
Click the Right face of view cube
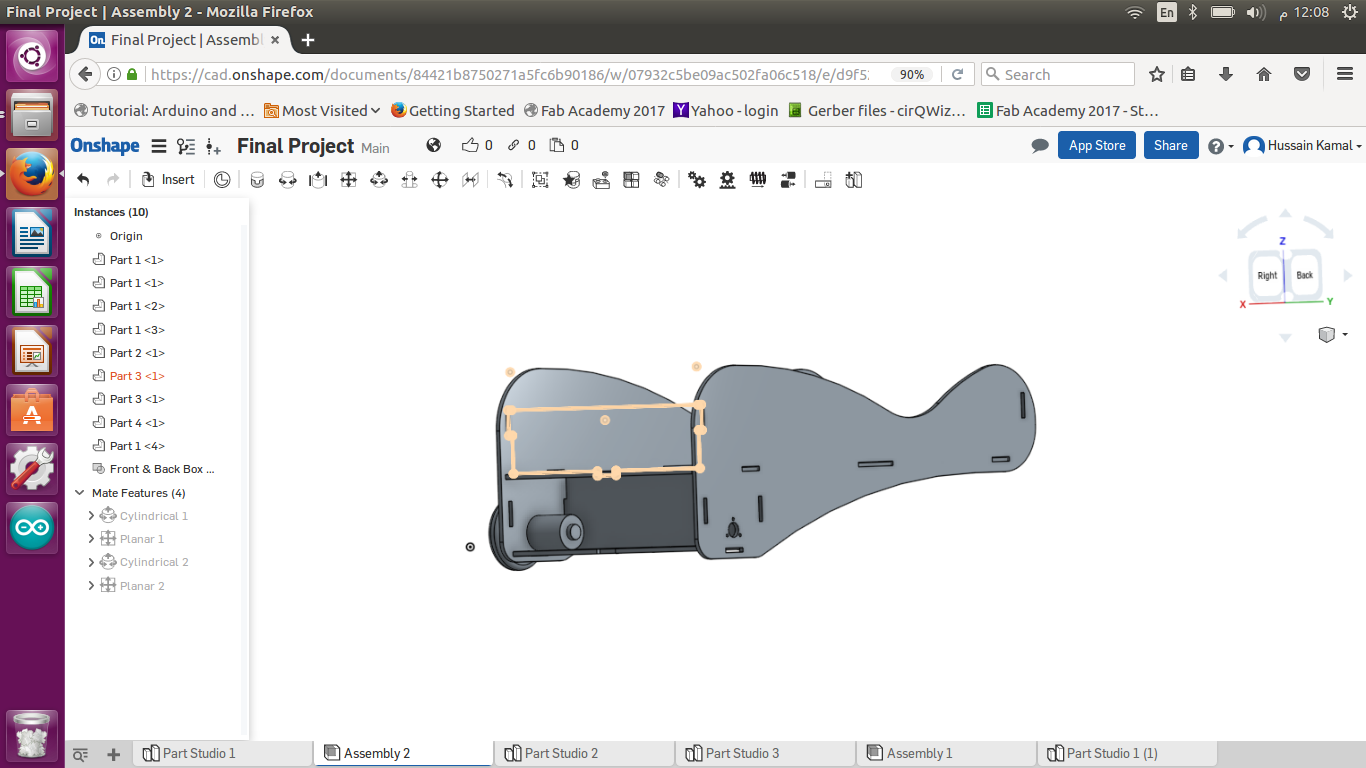(x=1267, y=276)
